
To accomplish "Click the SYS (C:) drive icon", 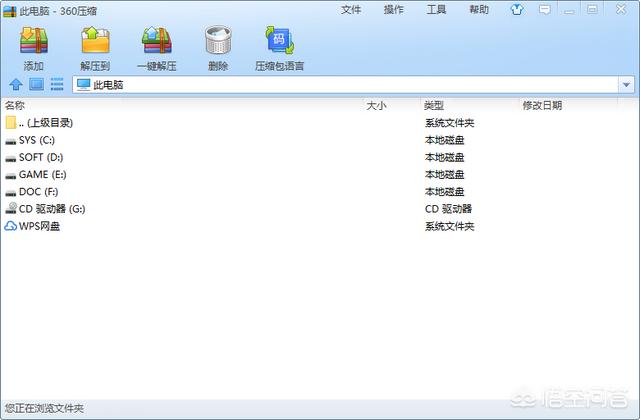I will (11, 141).
